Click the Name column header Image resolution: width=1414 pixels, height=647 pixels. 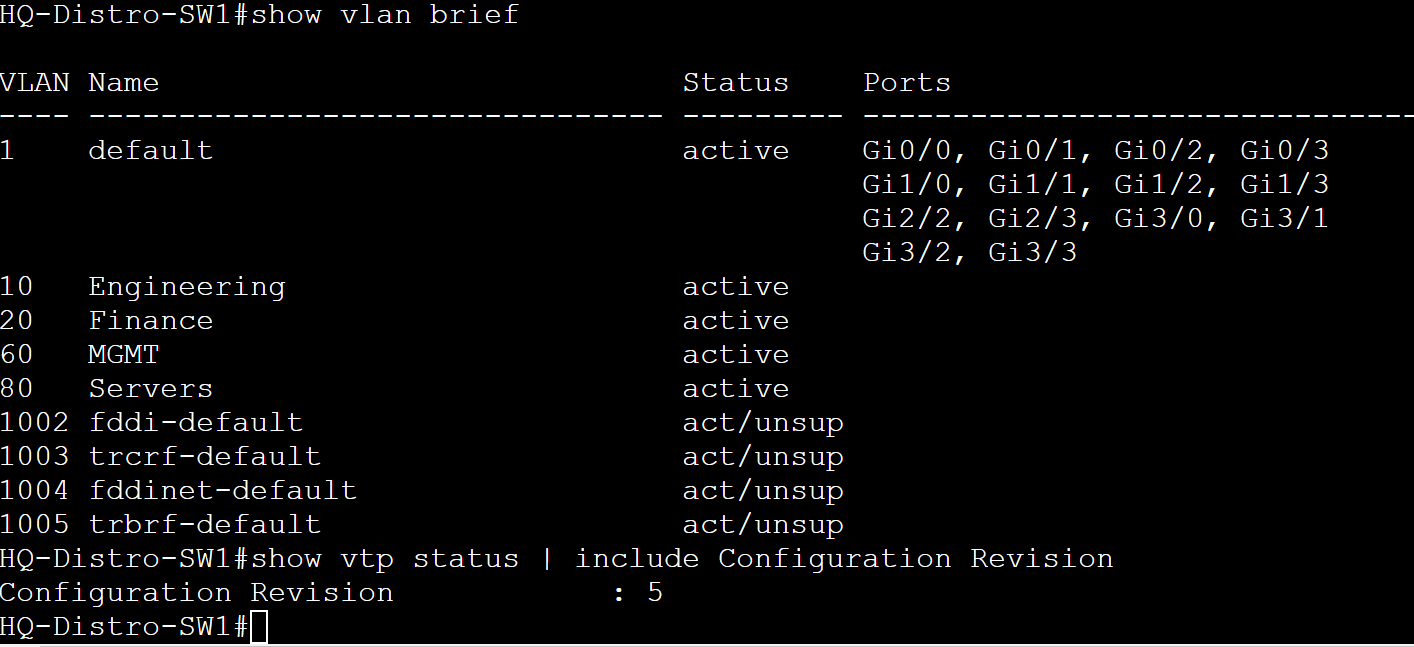point(124,83)
